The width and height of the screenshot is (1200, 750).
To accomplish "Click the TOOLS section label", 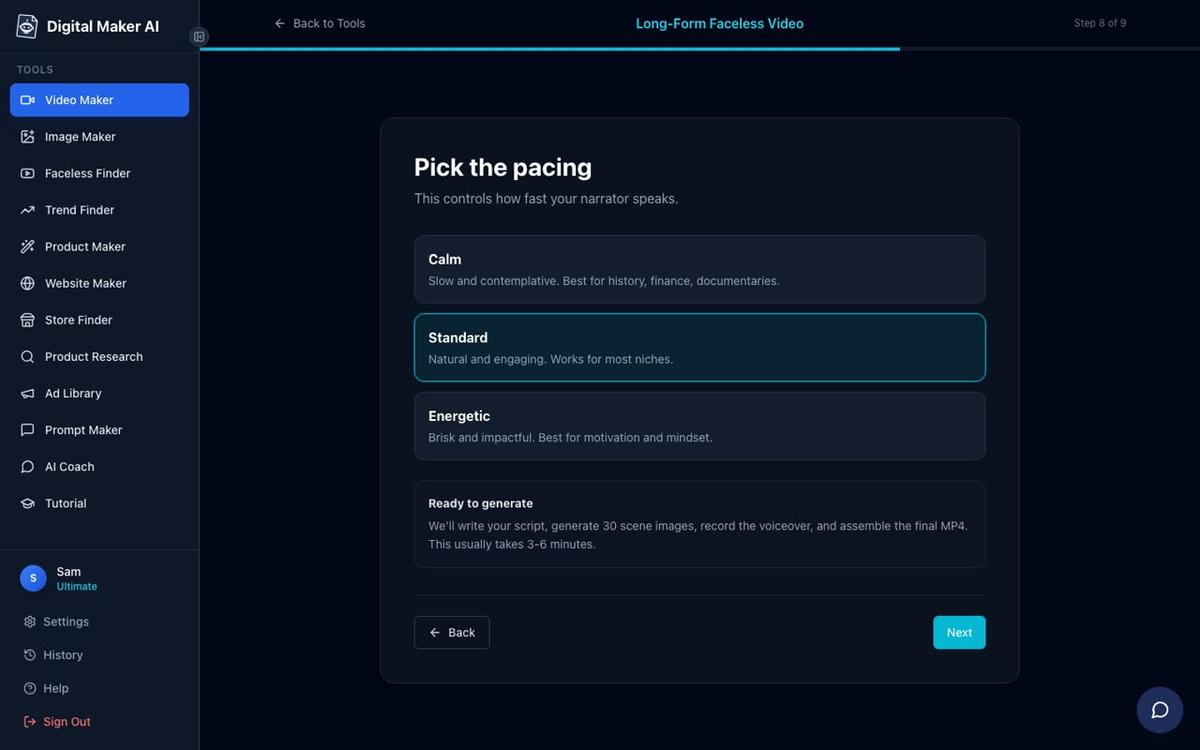I will [x=35, y=70].
